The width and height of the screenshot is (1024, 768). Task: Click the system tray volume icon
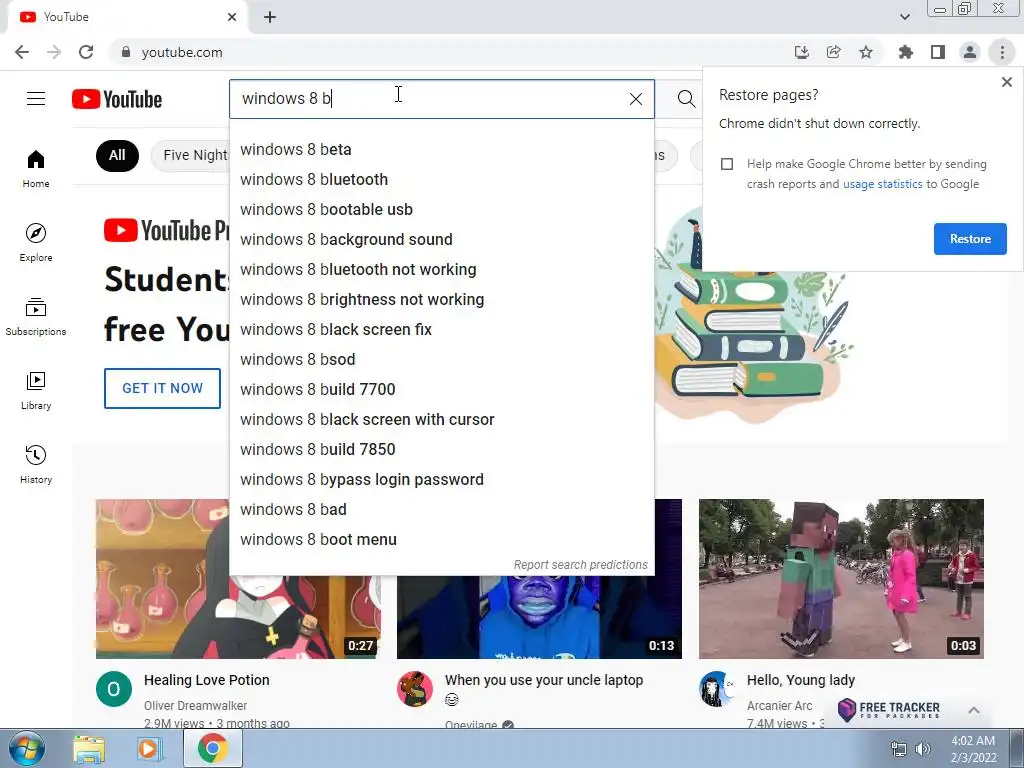click(923, 749)
